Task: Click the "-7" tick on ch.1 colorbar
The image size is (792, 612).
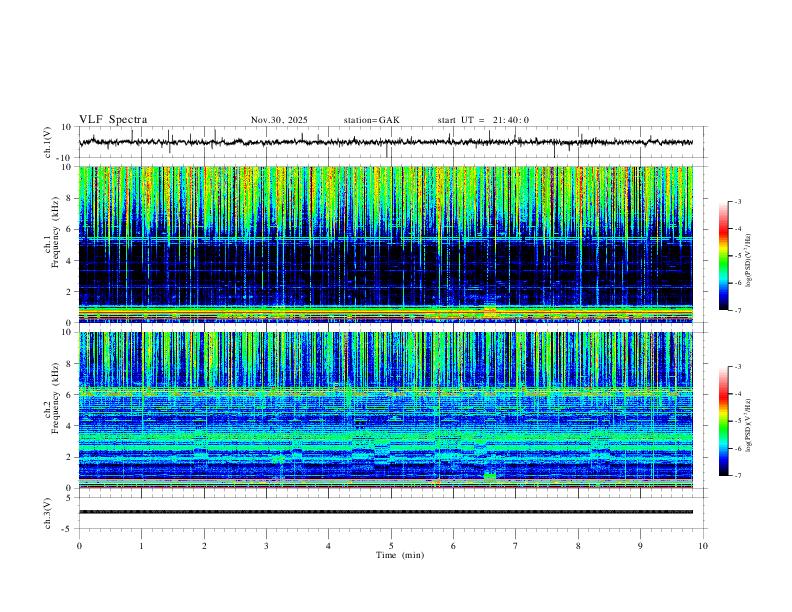Action: click(x=737, y=310)
